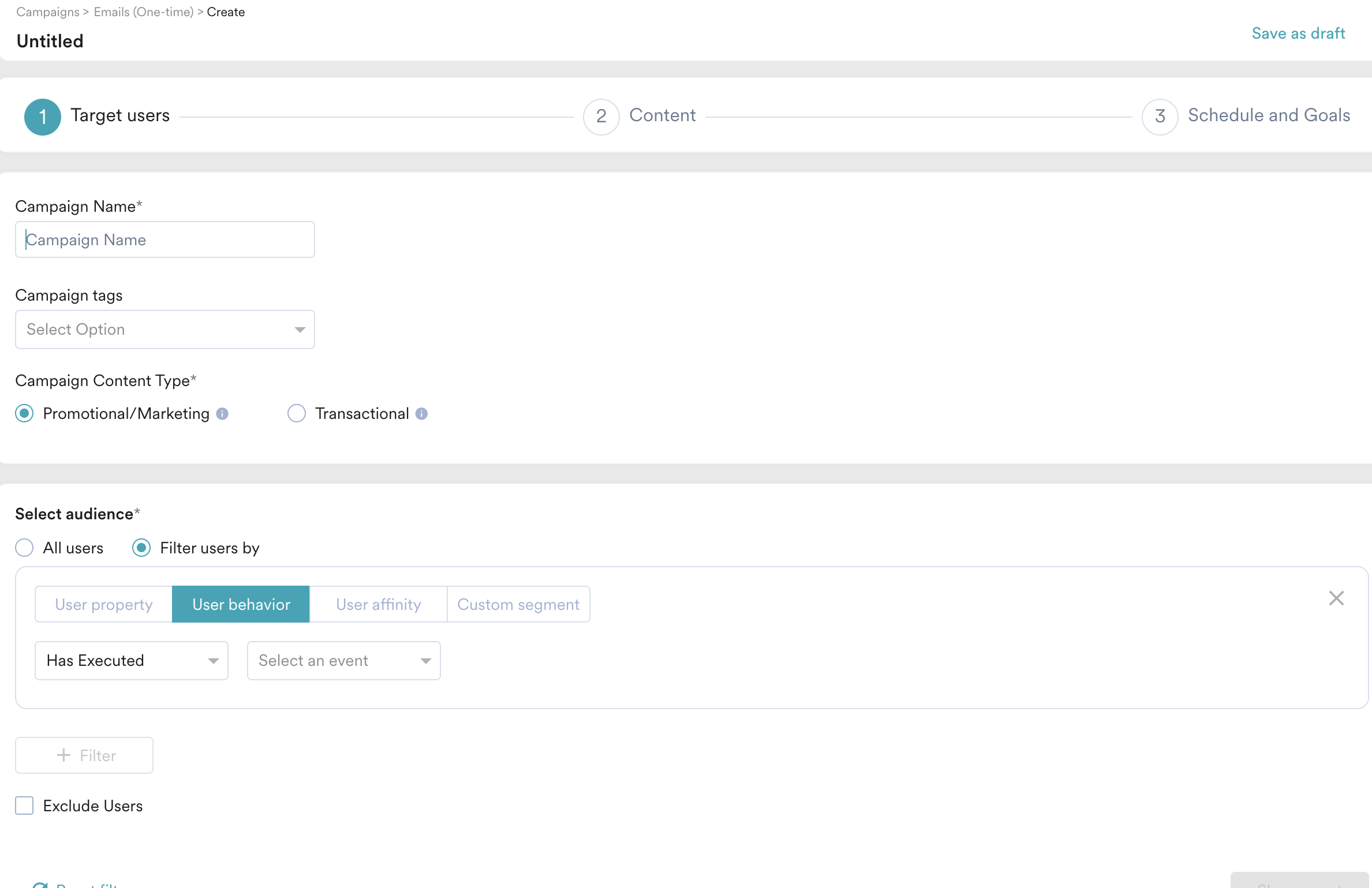
Task: Open the Transactional info tooltip
Action: click(422, 413)
